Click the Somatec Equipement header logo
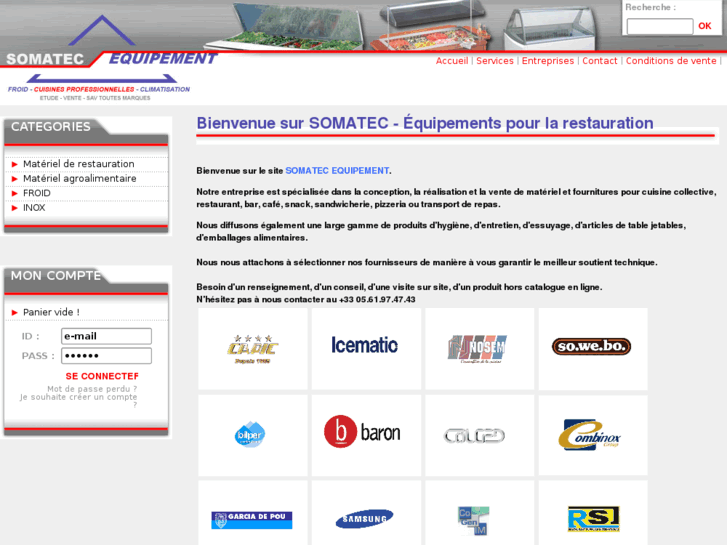Screen dimensions: 727x545 tap(110, 58)
